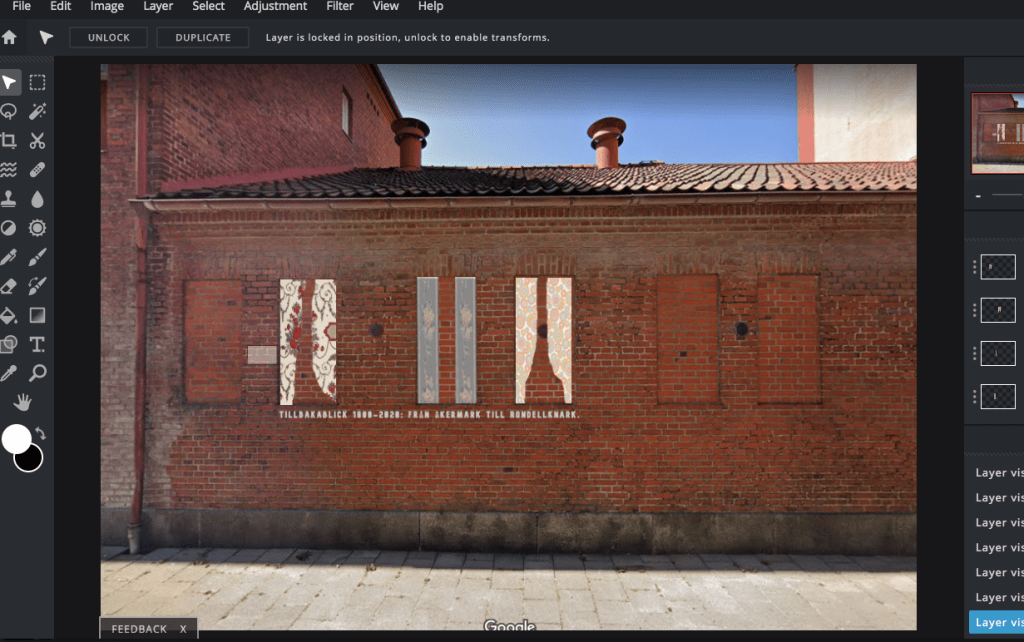The image size is (1024, 642).
Task: Click the Duplicate layer button
Action: click(203, 38)
